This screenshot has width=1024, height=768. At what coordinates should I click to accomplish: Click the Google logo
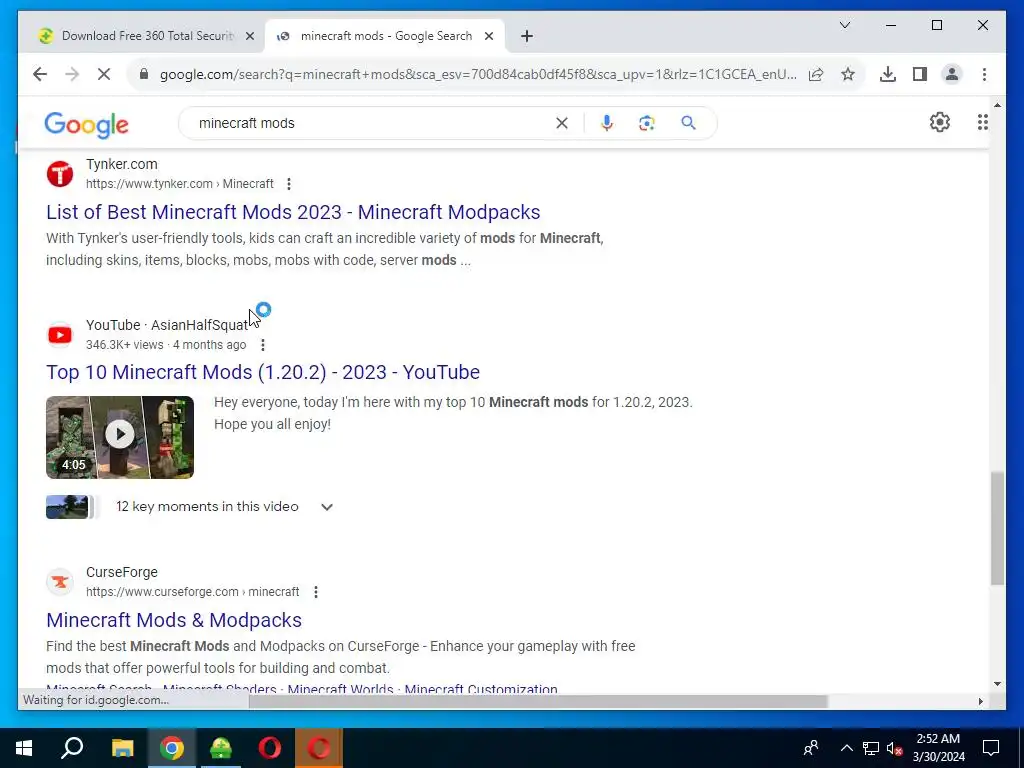[86, 124]
